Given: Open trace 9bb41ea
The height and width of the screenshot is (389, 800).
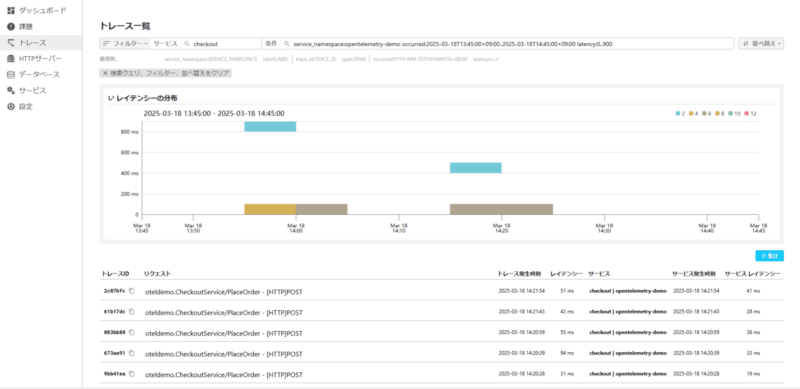Looking at the screenshot, I should 113,374.
